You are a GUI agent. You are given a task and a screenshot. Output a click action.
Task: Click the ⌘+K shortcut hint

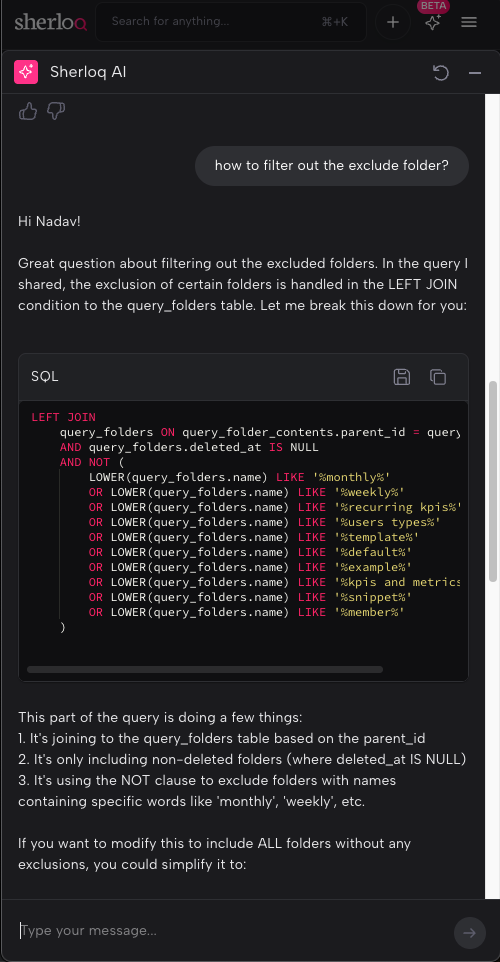[x=334, y=22]
